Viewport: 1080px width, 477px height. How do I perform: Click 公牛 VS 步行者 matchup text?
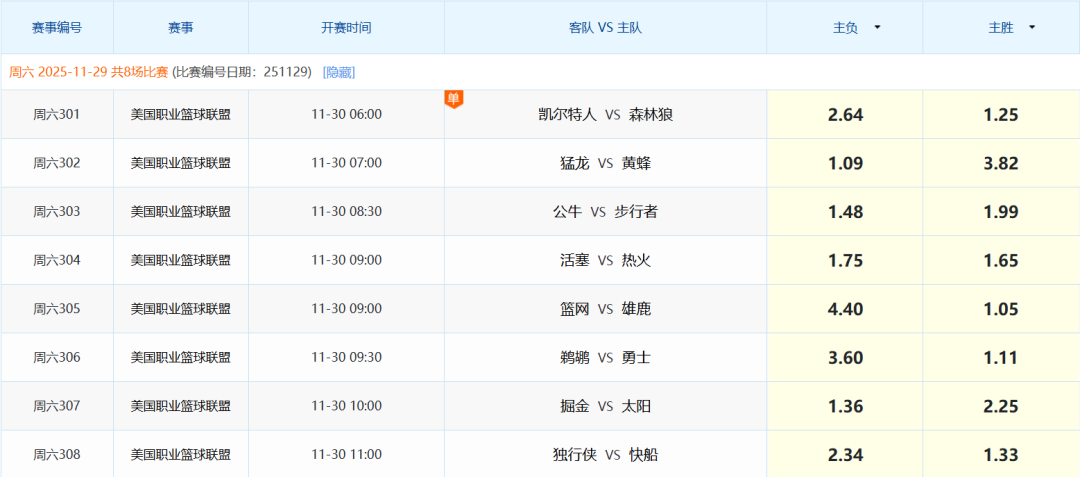pyautogui.click(x=605, y=212)
